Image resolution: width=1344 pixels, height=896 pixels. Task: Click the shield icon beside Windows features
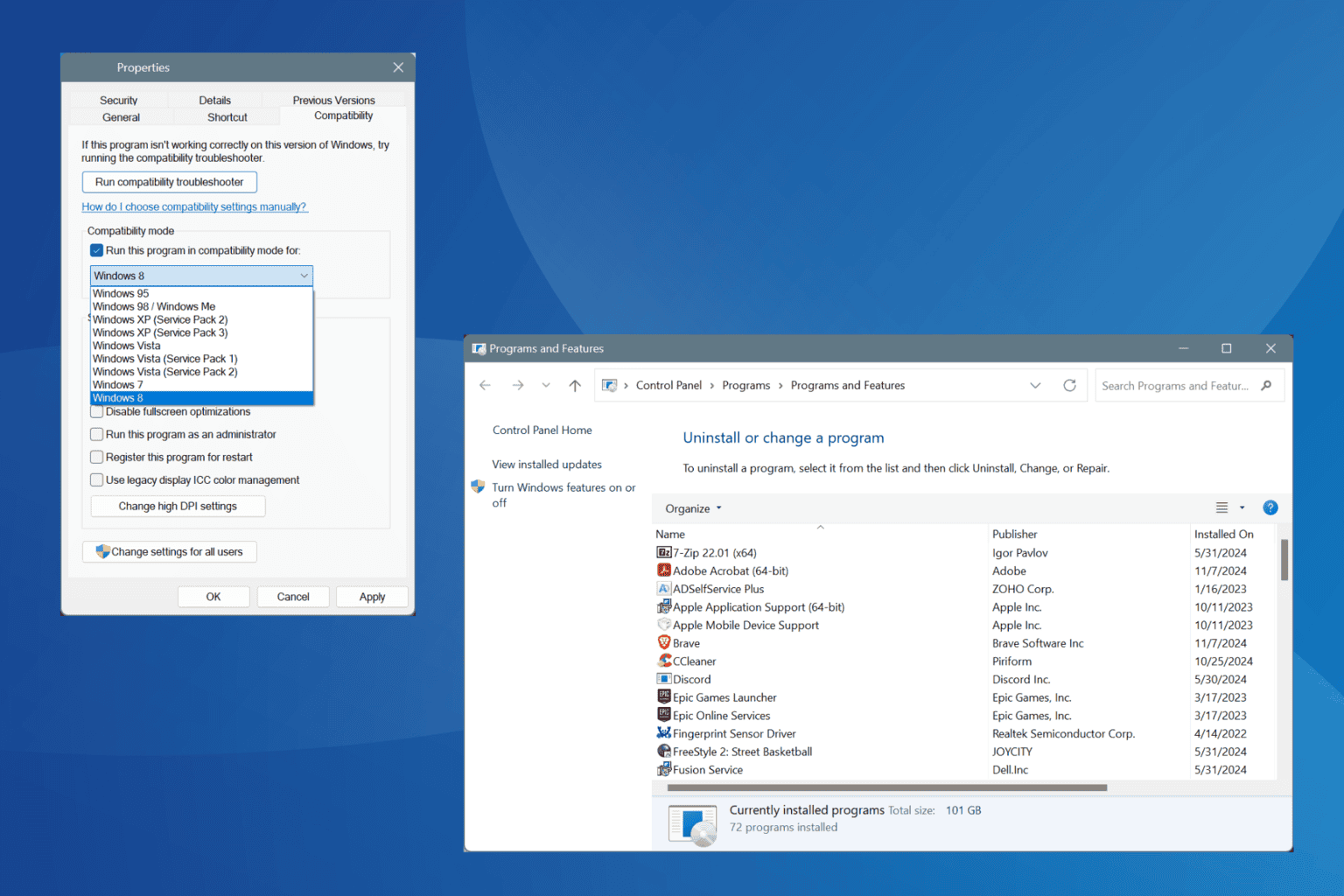[x=478, y=486]
